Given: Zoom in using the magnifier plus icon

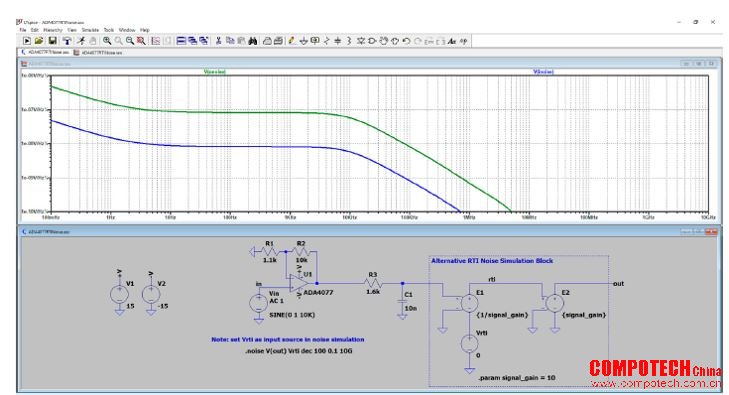Looking at the screenshot, I should point(106,41).
